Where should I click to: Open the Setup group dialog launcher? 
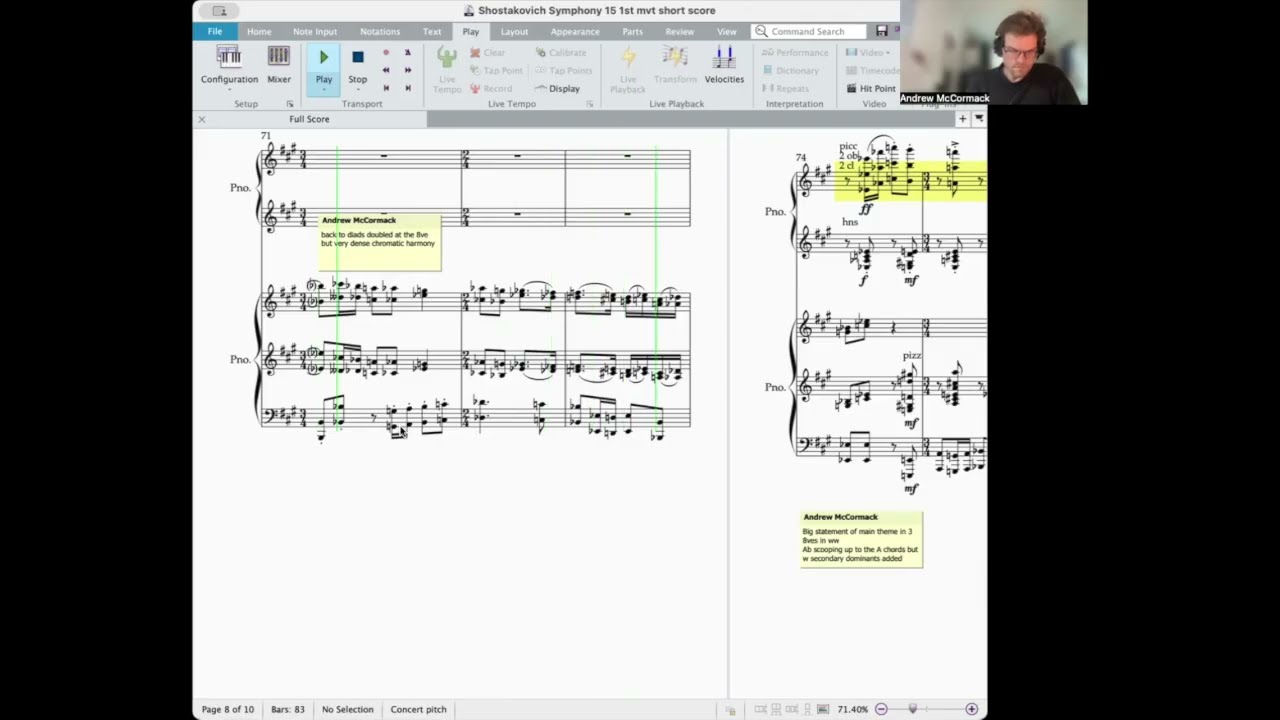(290, 104)
